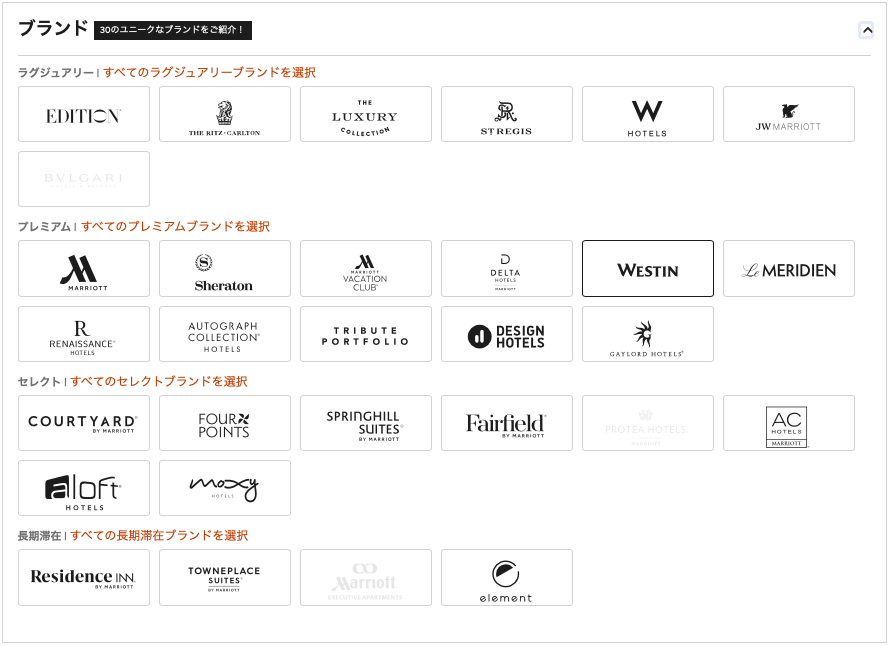The image size is (889, 646).
Task: Click the 30のユニークなブランドをご紹介 badge
Action: (173, 30)
